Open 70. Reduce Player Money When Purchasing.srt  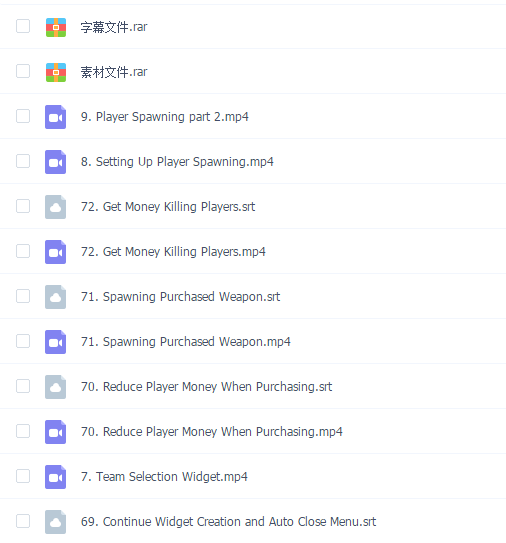206,387
